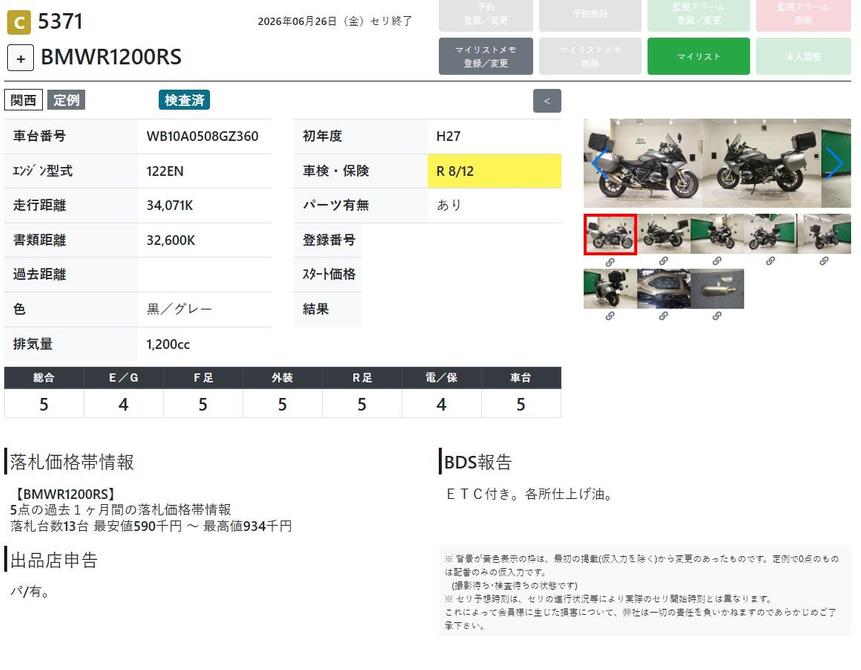The height and width of the screenshot is (670, 861).
Task: Click the green マイリスト button
Action: (x=698, y=57)
